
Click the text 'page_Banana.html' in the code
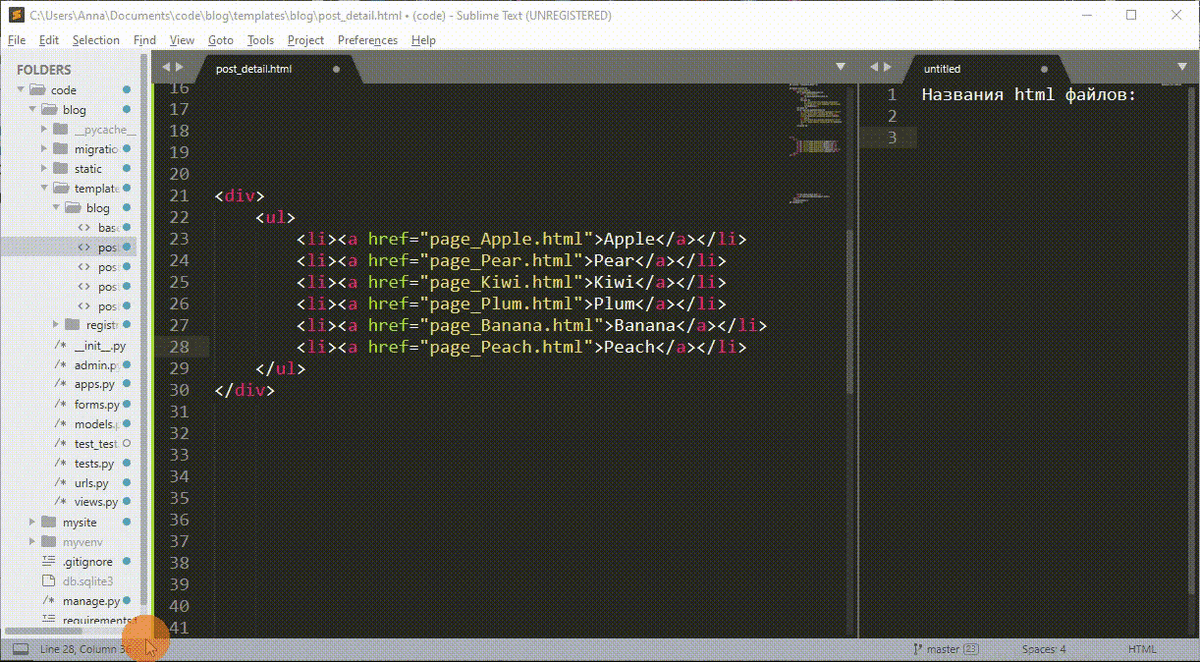tap(513, 326)
